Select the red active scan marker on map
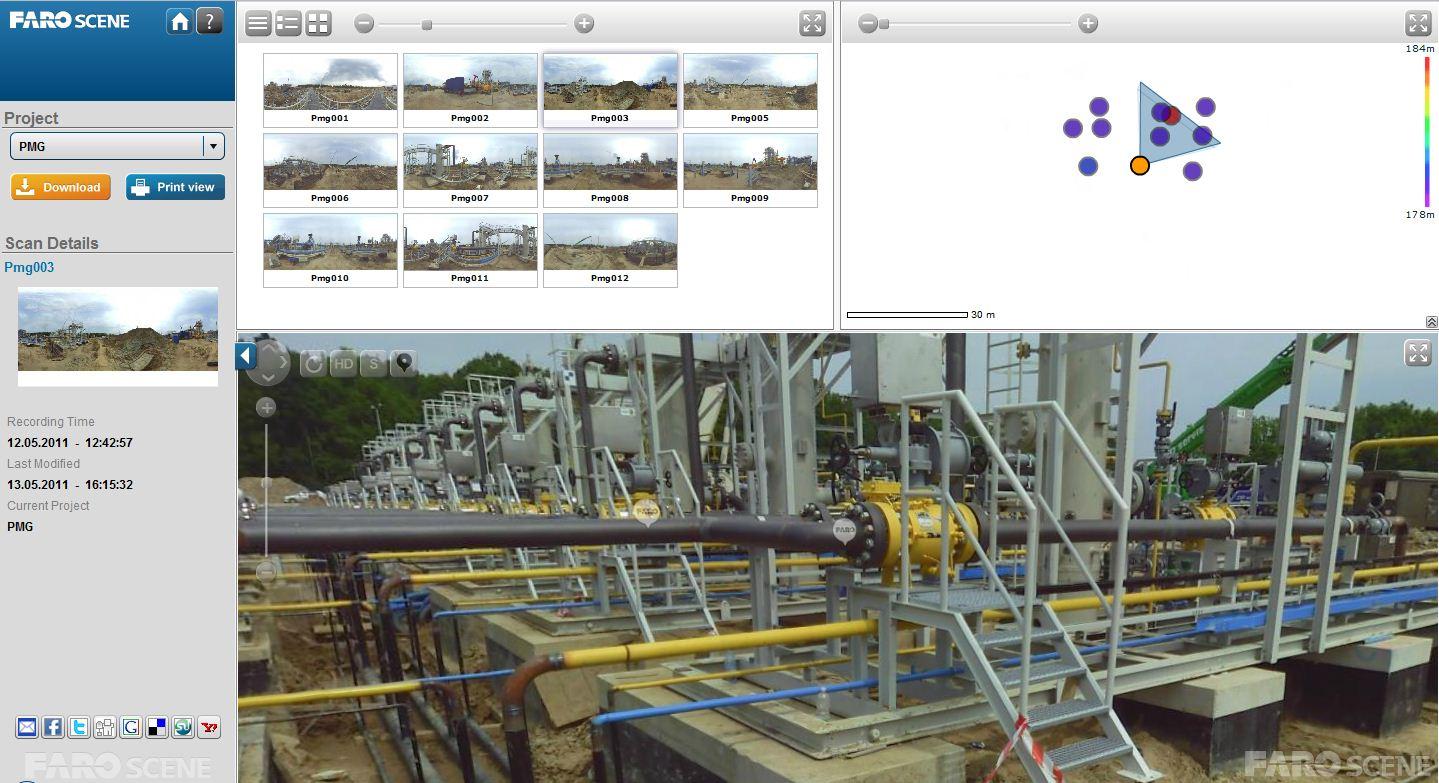Screen dimensions: 1439x783 (1172, 116)
